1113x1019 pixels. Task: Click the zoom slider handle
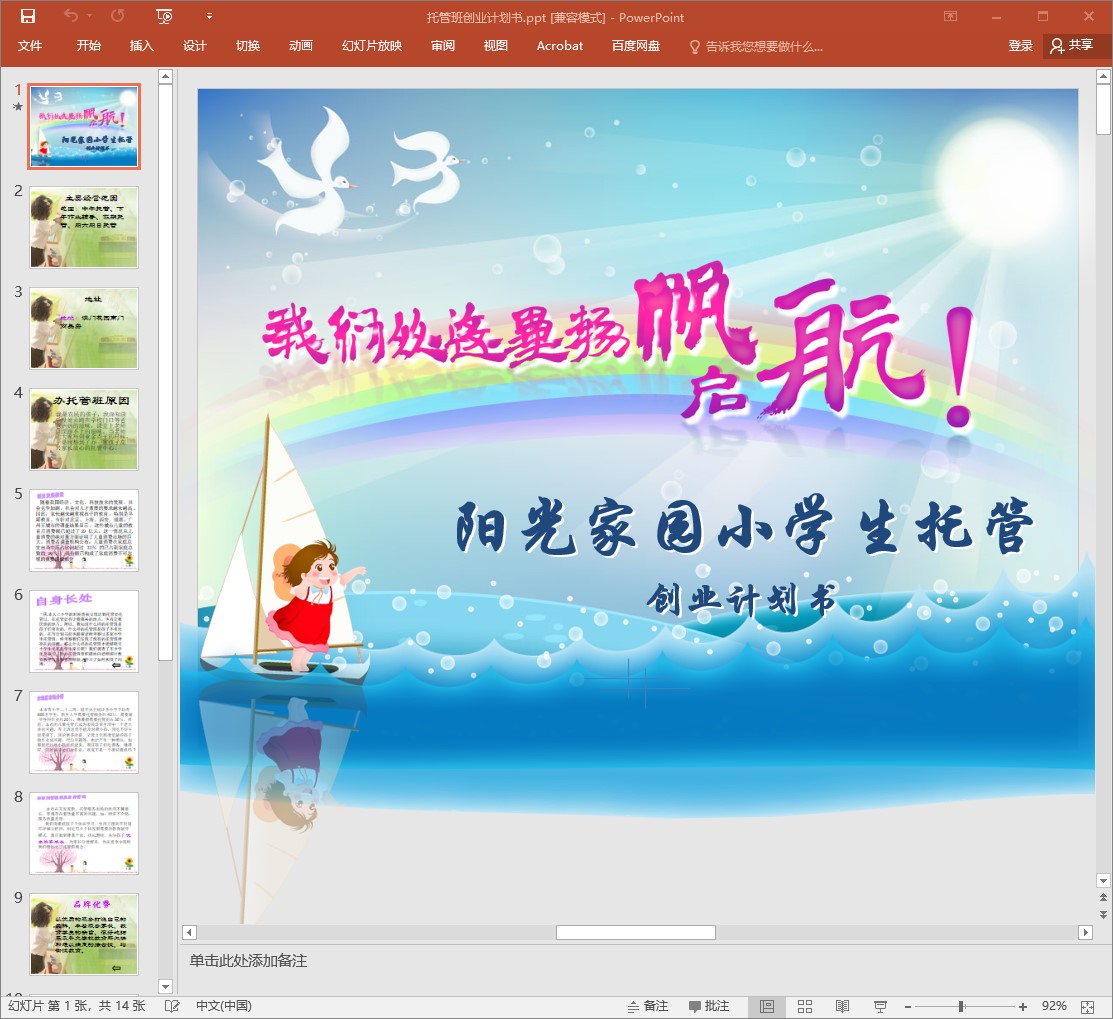pos(961,1006)
